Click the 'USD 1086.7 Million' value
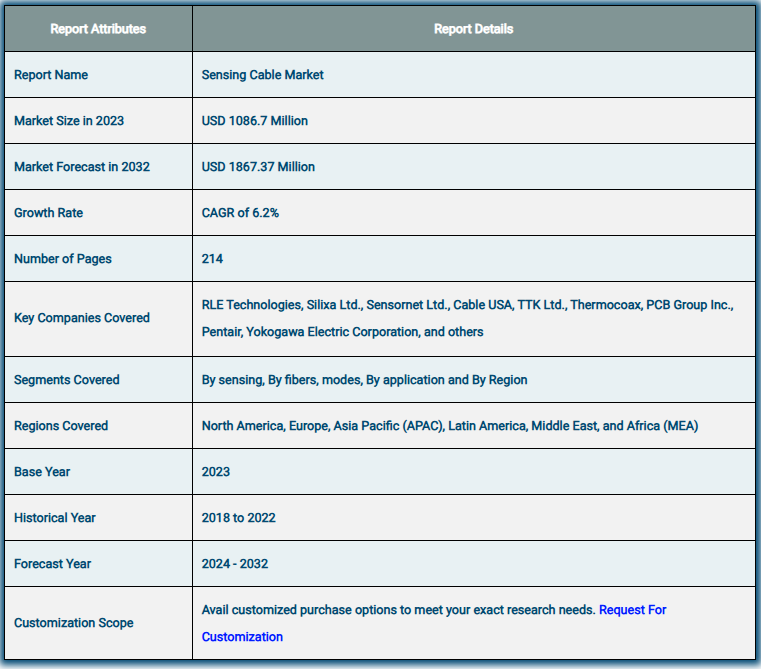Screen dimensions: 761x669 255,121
